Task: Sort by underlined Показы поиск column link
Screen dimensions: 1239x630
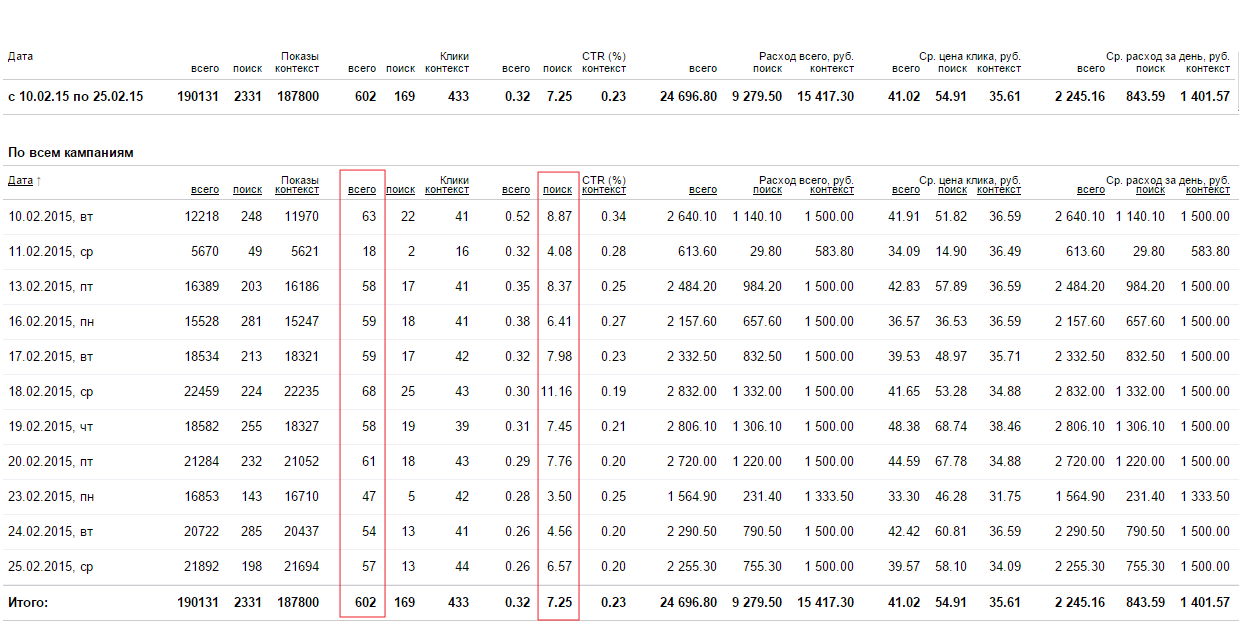Action: pos(248,190)
